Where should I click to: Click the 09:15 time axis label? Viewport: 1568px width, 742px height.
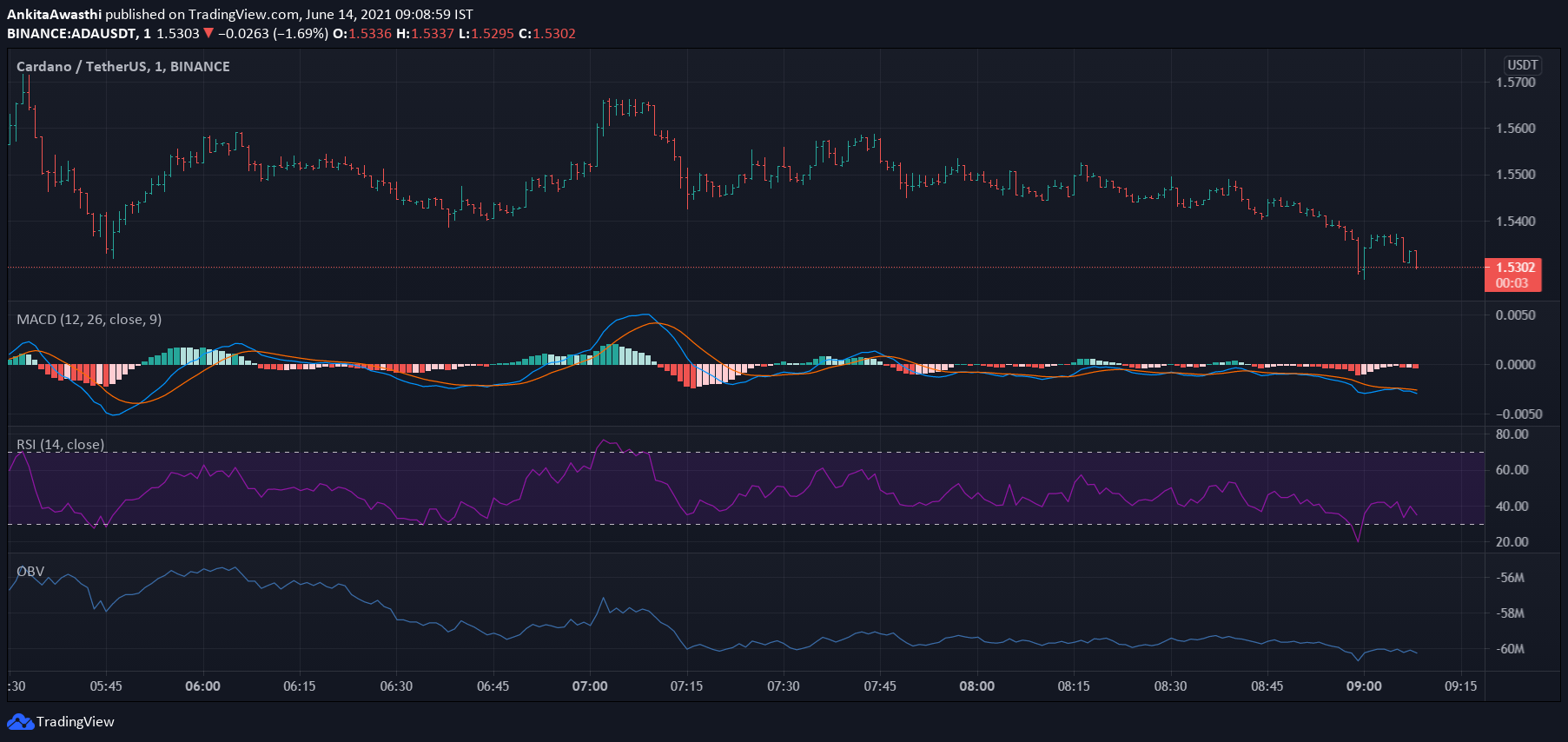point(1461,686)
